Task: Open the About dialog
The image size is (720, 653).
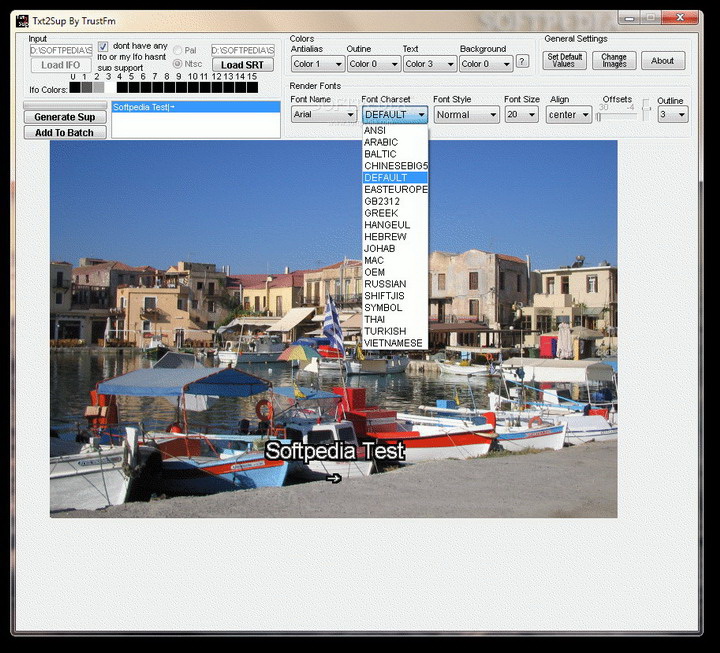Action: click(x=663, y=61)
